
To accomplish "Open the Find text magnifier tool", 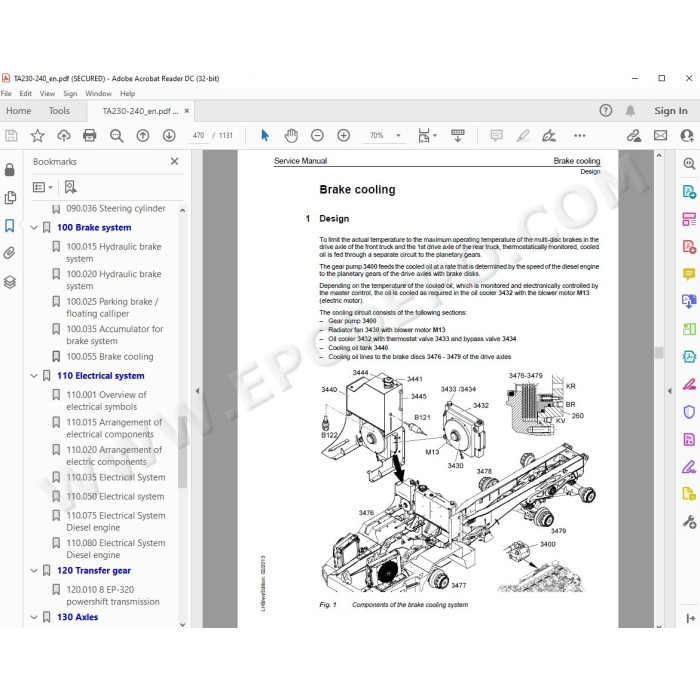I will [x=116, y=135].
